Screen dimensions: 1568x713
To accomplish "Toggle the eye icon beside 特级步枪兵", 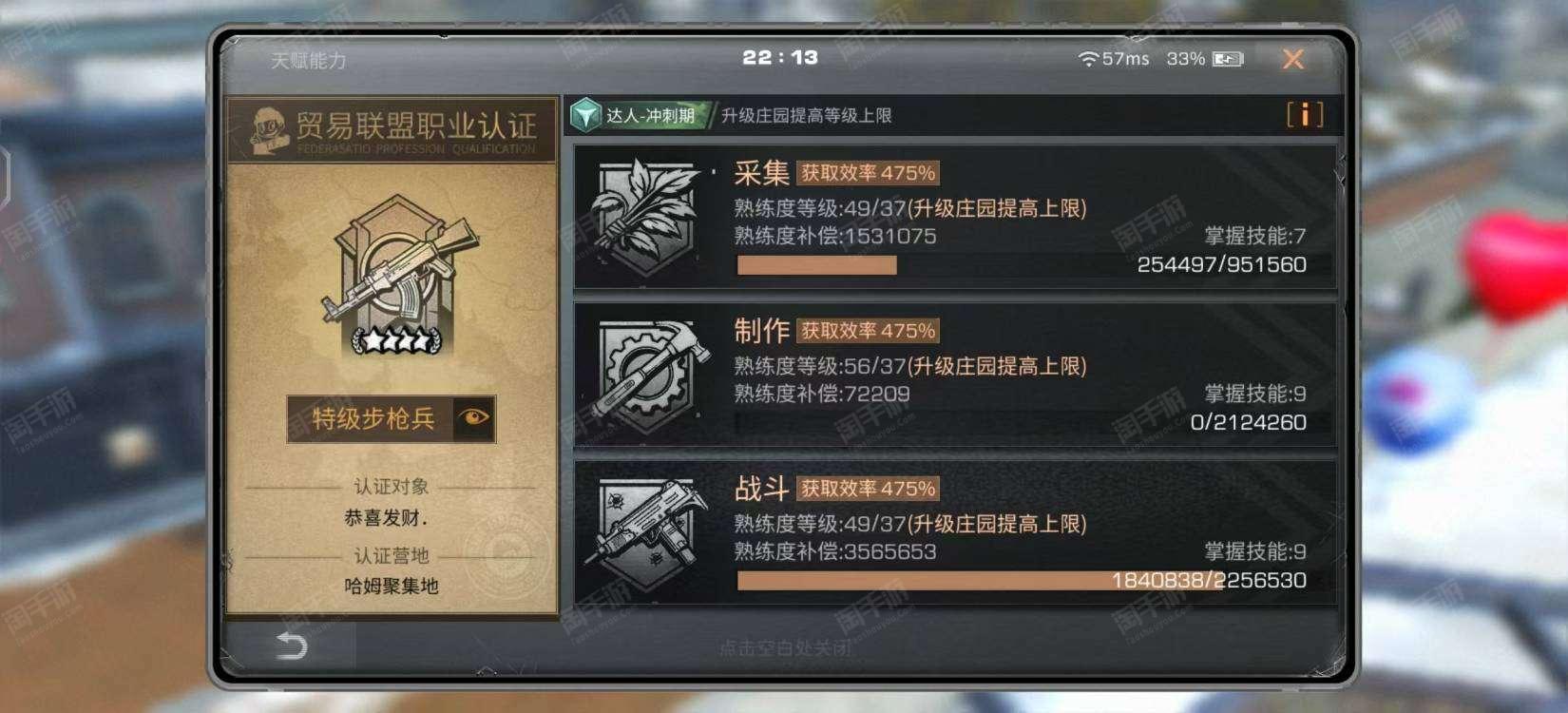I will (x=473, y=417).
